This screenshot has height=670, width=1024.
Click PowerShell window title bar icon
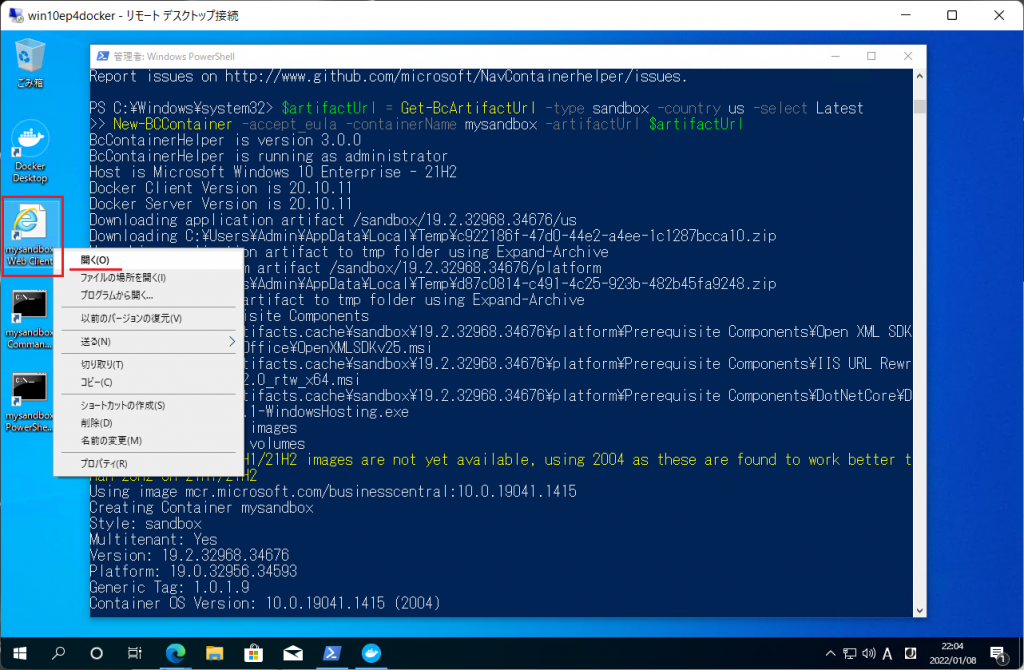tap(103, 56)
